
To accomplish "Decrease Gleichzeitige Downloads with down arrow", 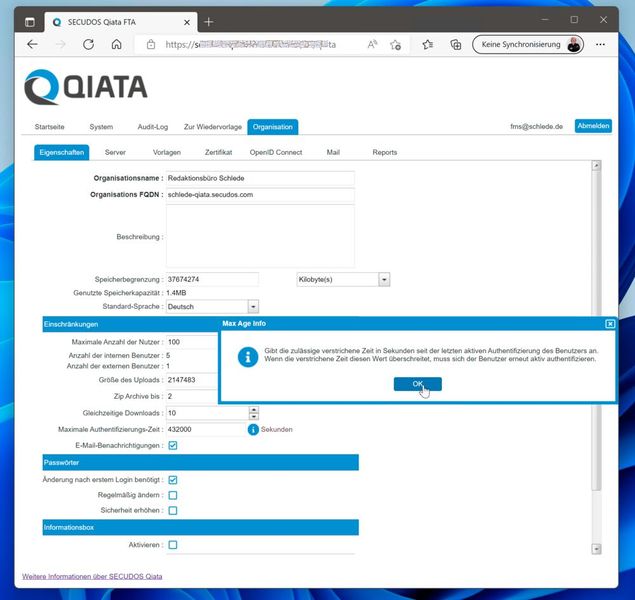I will (254, 417).
